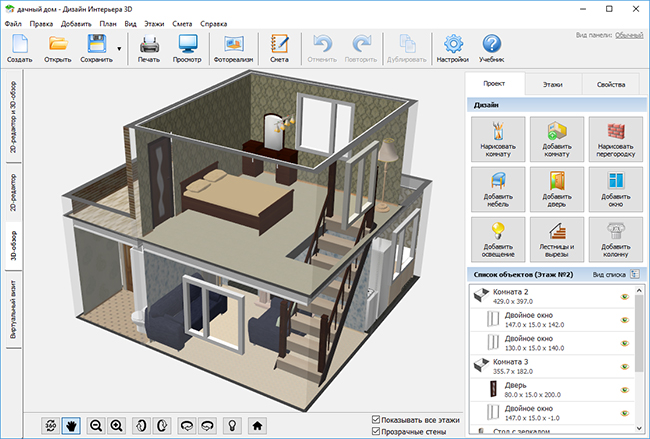Expand the Сохранить dropdown arrow
The height and width of the screenshot is (439, 650).
coord(119,49)
